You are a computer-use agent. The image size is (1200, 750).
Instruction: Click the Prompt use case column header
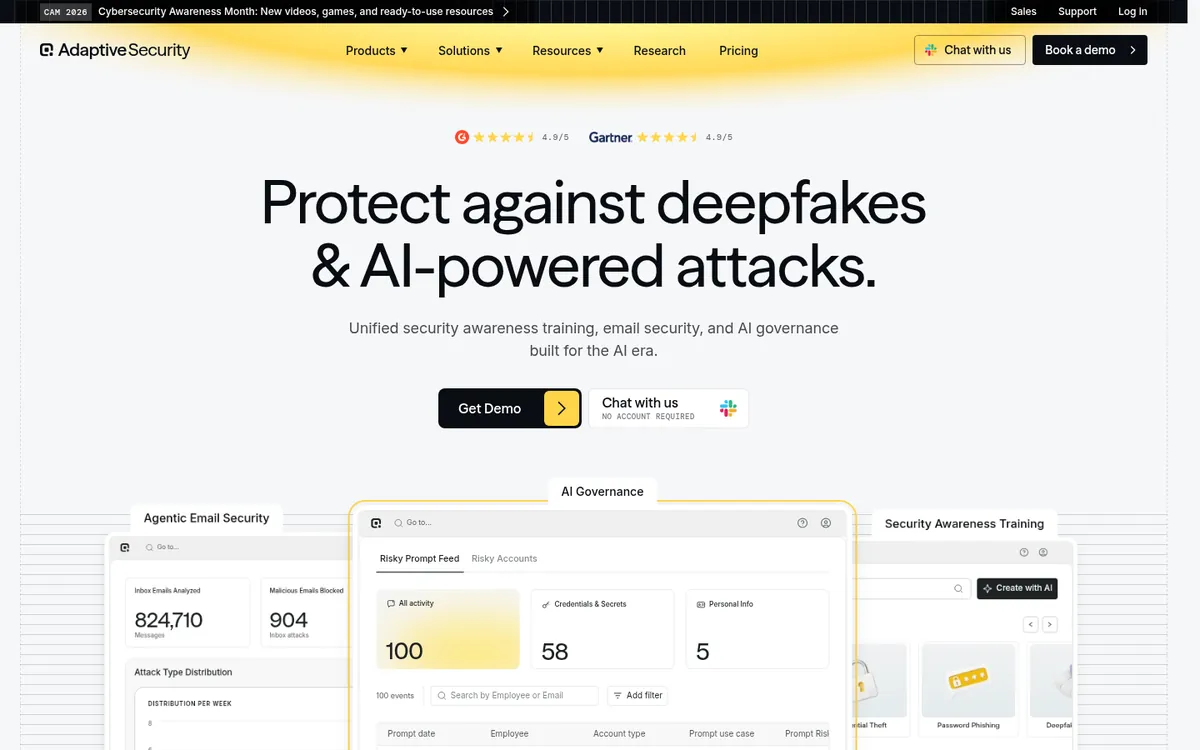click(722, 733)
